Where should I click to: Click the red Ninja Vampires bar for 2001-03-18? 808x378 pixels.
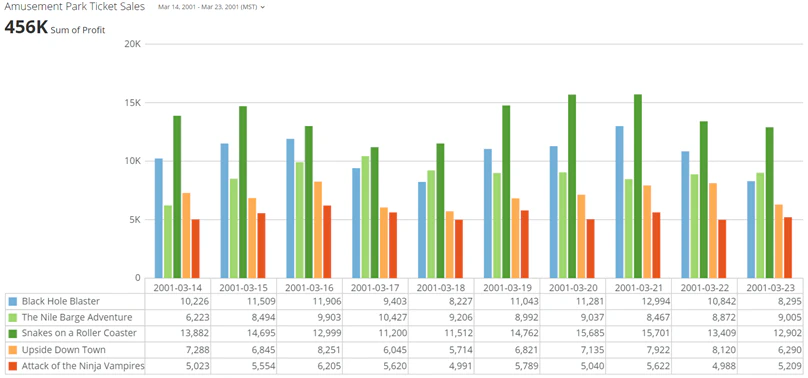[459, 249]
